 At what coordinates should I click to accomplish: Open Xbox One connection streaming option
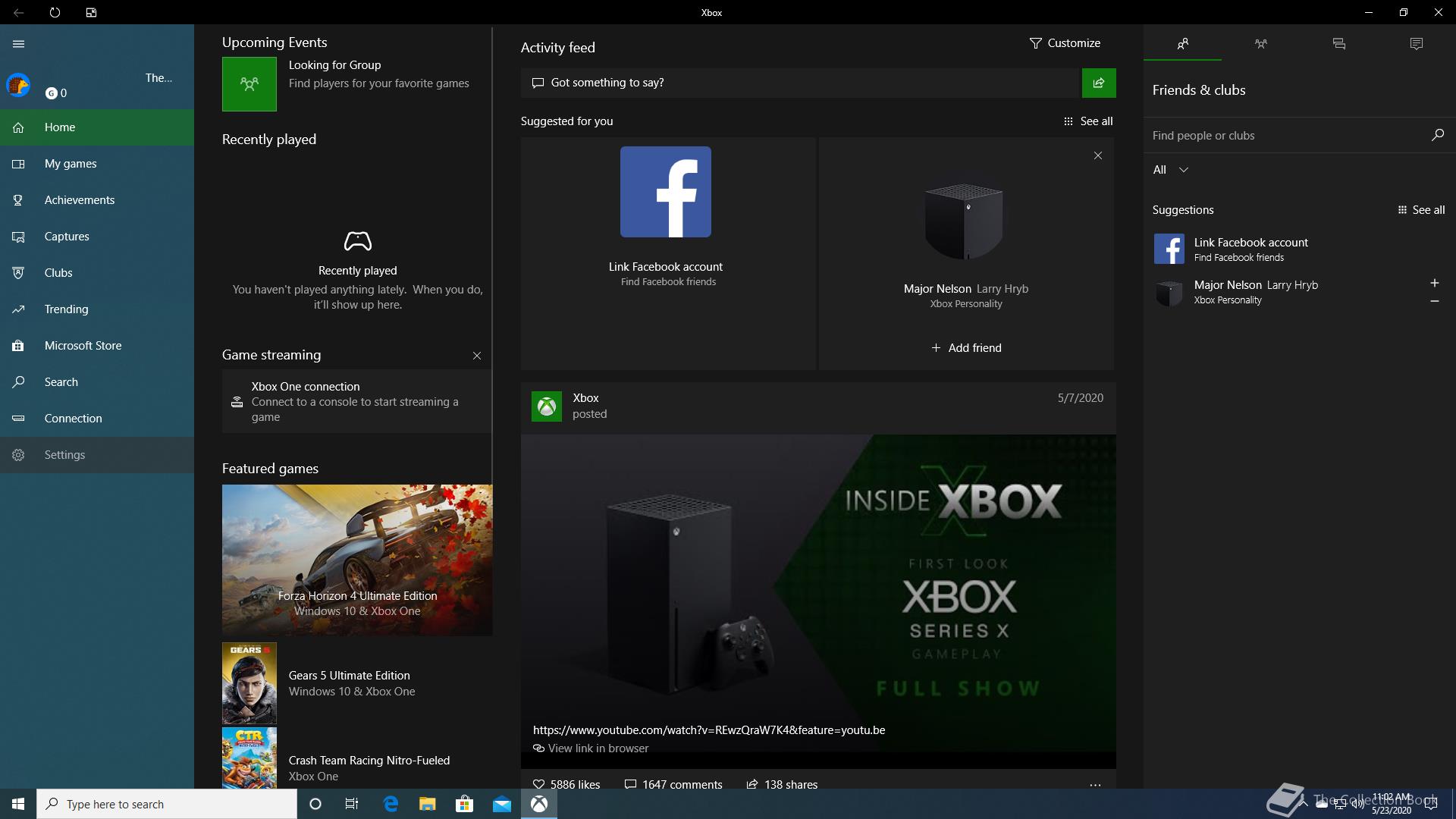[356, 401]
